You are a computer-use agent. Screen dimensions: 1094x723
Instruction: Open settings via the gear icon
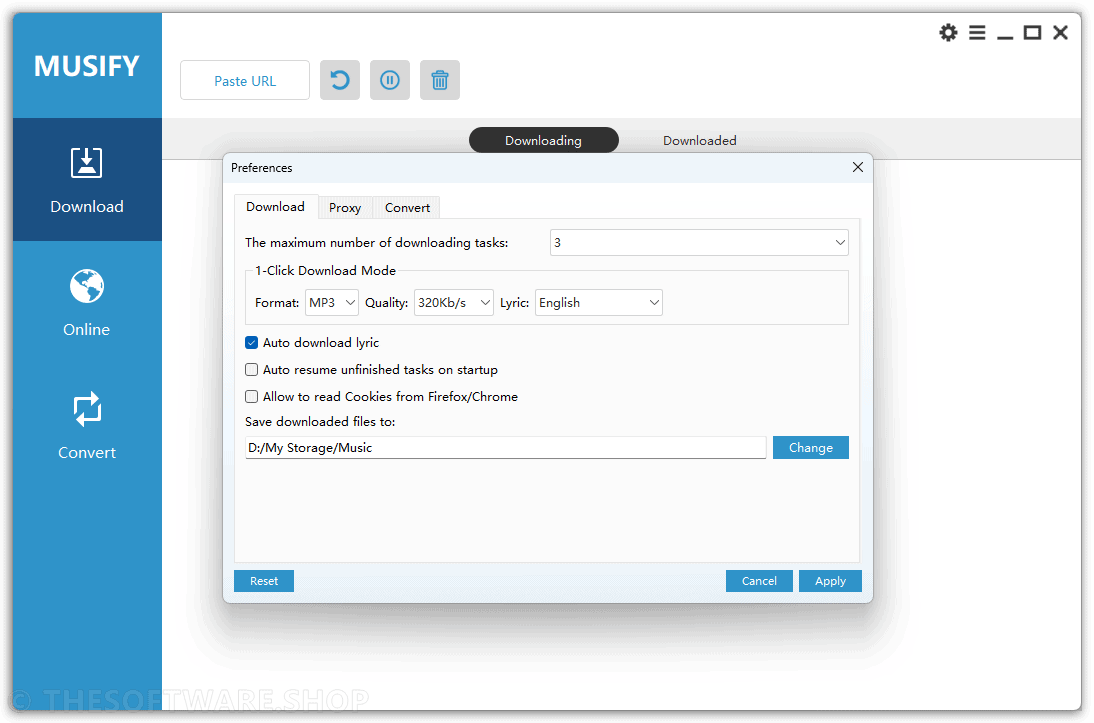[947, 33]
